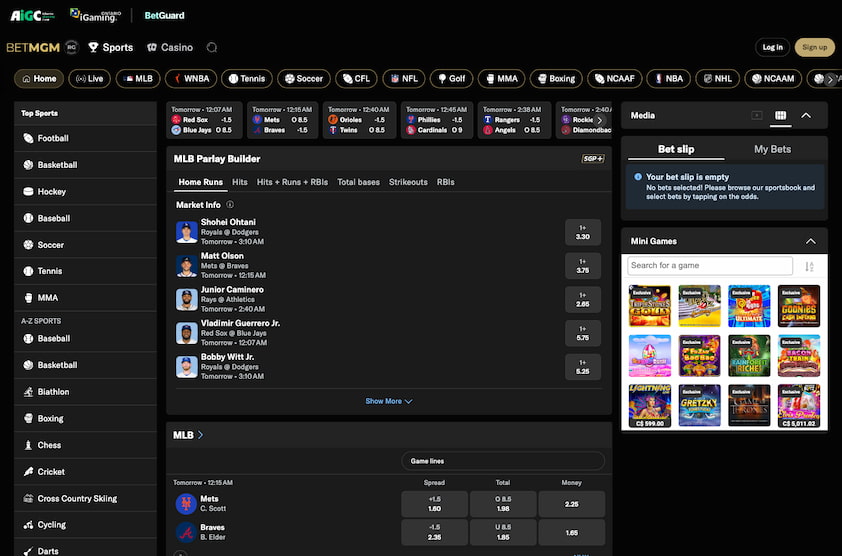This screenshot has height=556, width=842.
Task: Collapse the Media panel
Action: 806,115
